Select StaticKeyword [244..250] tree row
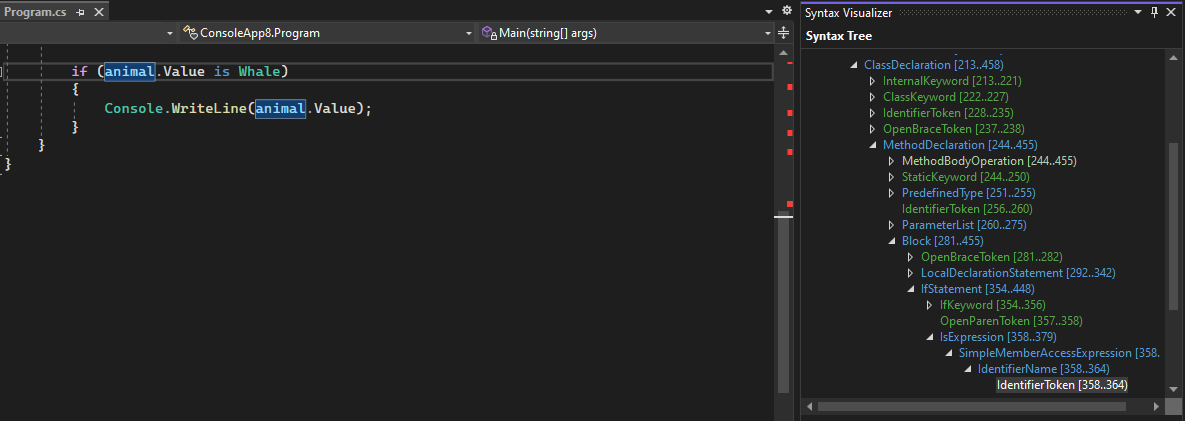This screenshot has width=1185, height=421. (x=965, y=177)
